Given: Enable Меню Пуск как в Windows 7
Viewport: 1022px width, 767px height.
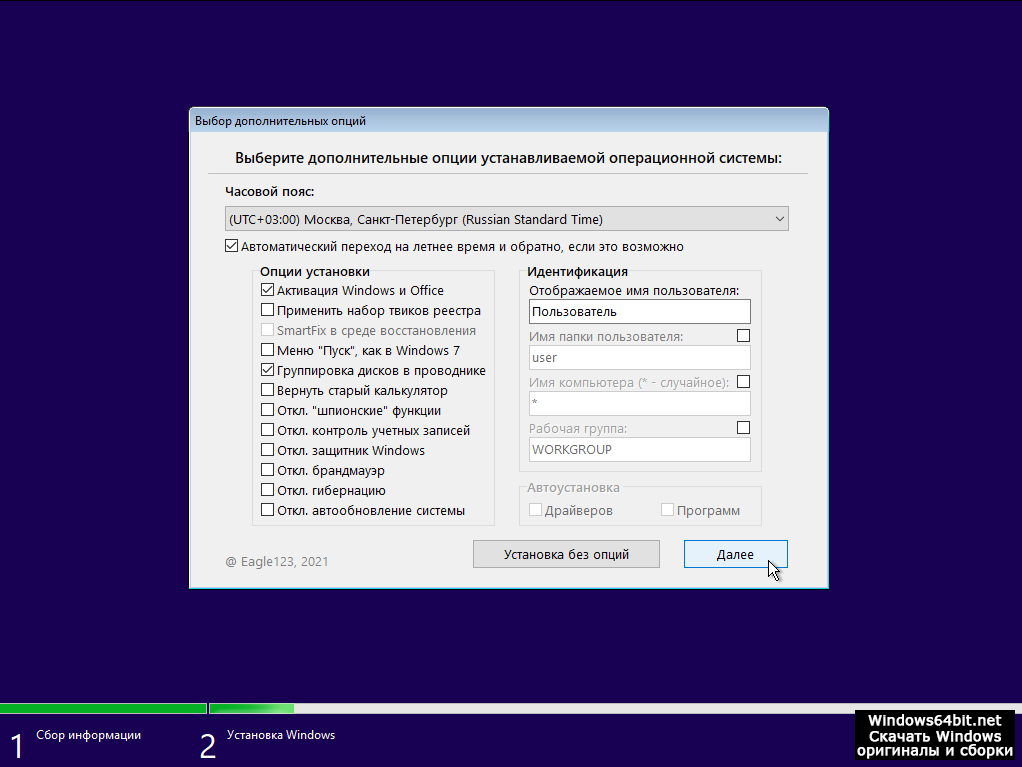Looking at the screenshot, I should pos(267,350).
